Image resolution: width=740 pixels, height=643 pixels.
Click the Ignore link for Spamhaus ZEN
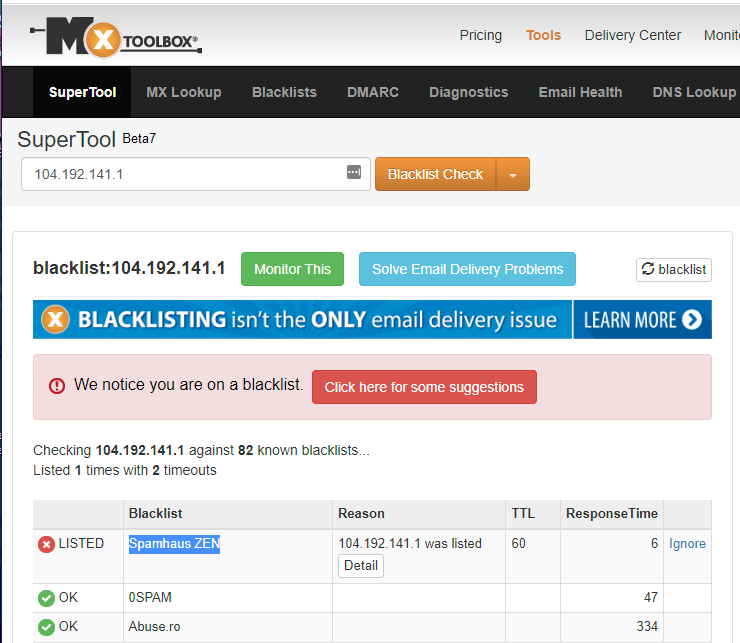(x=687, y=544)
